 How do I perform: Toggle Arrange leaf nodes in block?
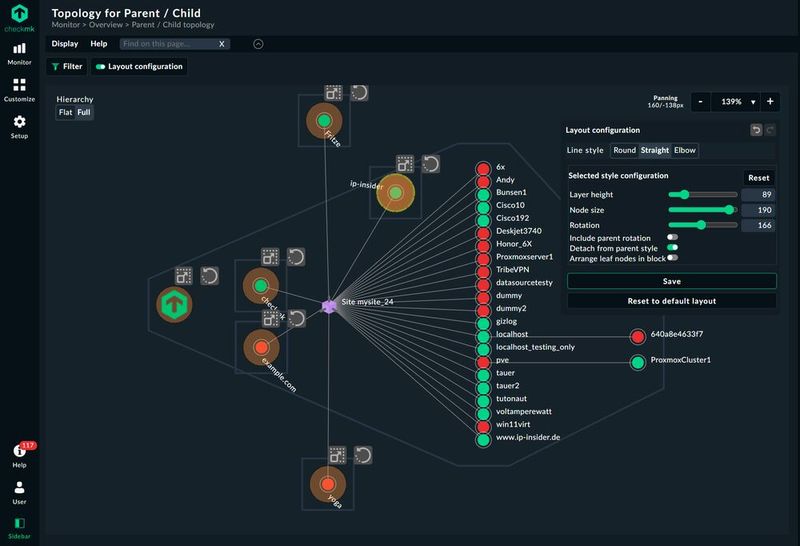coord(672,258)
